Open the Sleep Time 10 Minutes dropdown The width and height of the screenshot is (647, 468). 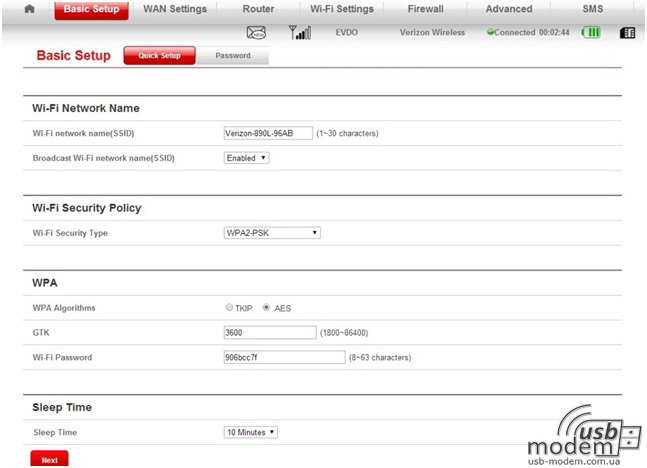pos(250,432)
